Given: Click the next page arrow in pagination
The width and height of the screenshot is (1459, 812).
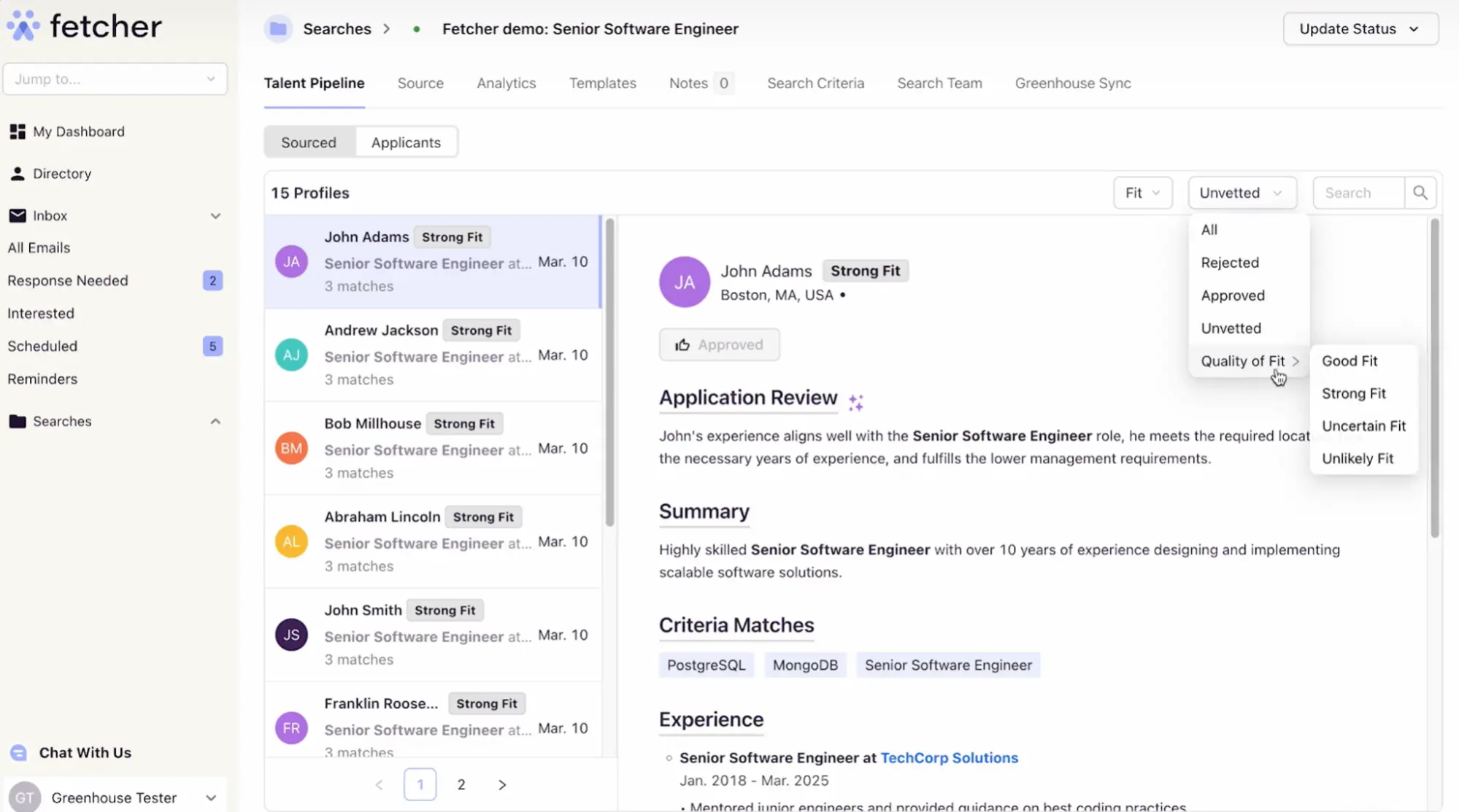Looking at the screenshot, I should pyautogui.click(x=502, y=784).
